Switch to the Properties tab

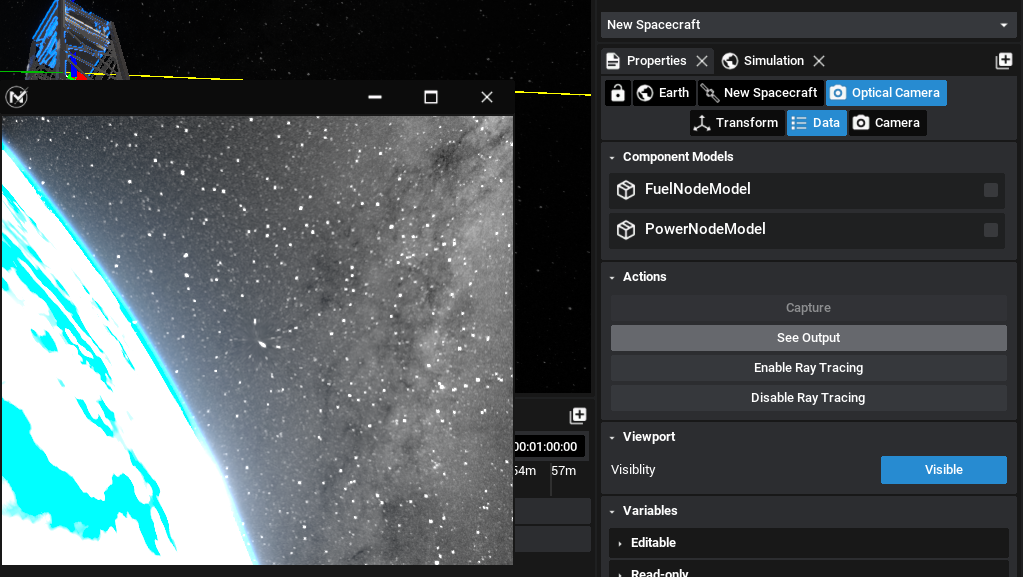coord(656,61)
